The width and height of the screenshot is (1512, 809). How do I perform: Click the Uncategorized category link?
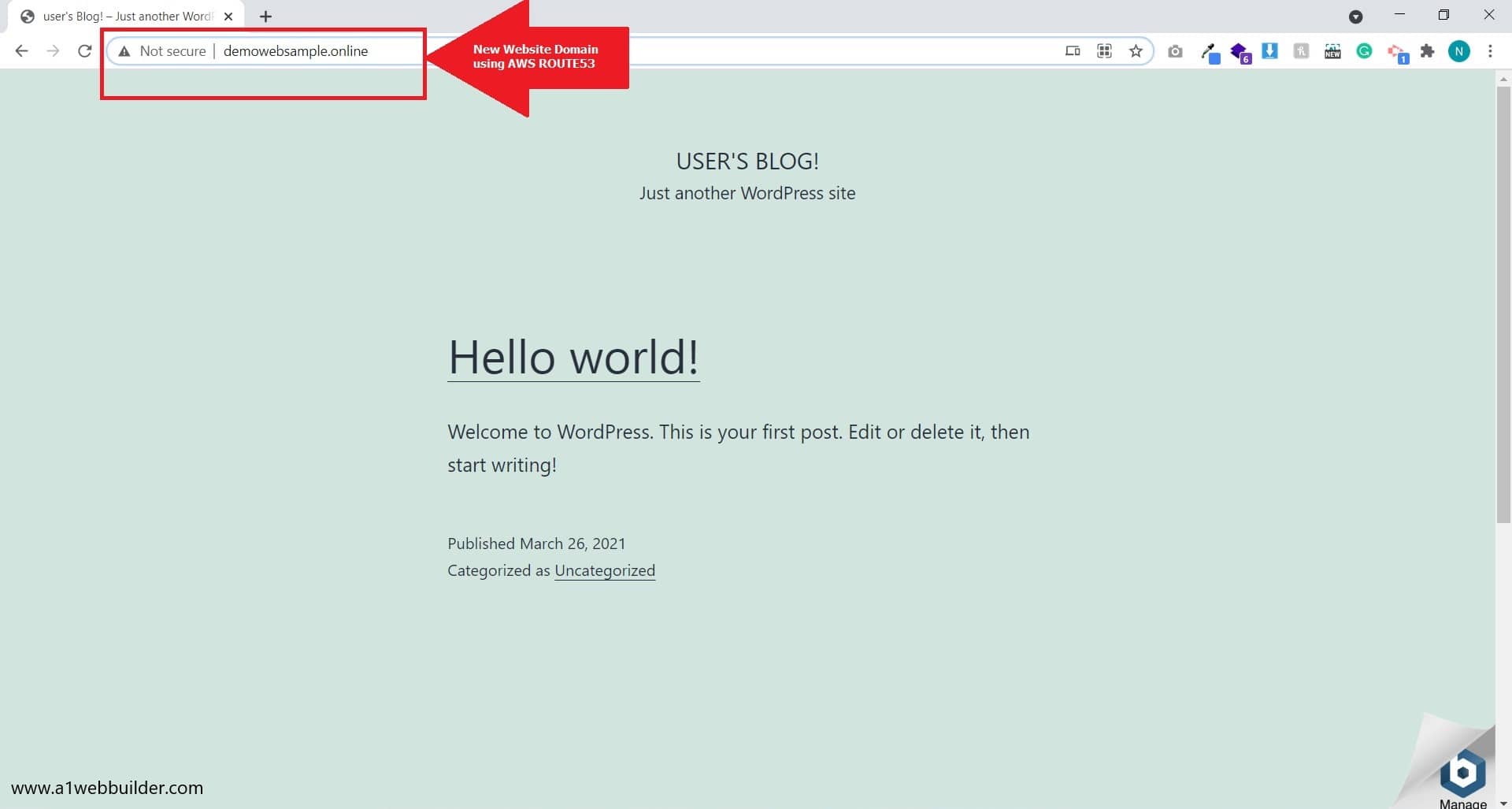coord(605,570)
